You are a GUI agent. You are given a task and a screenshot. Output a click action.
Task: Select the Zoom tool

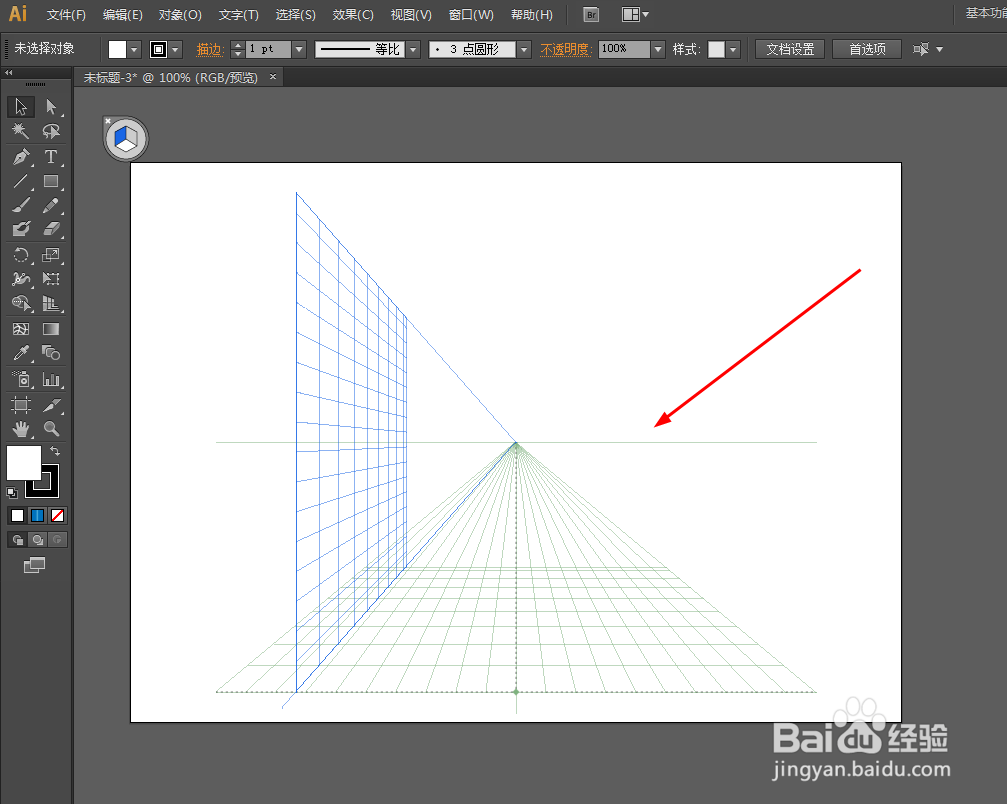tap(51, 428)
